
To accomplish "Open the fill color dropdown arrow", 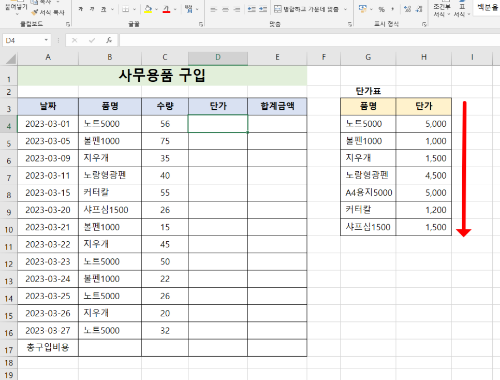I will (157, 9).
